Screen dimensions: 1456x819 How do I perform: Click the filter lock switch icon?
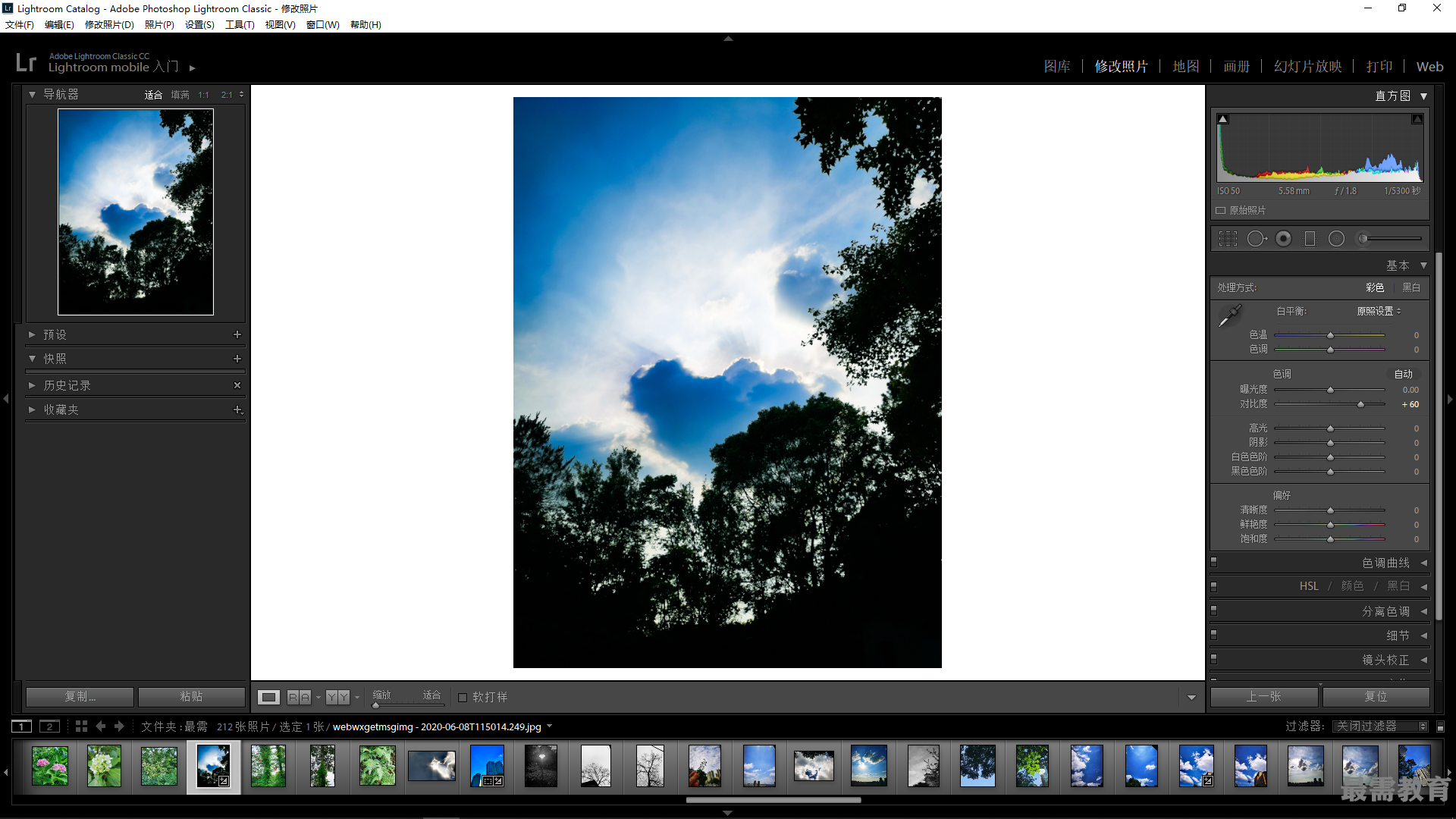pos(1440,726)
